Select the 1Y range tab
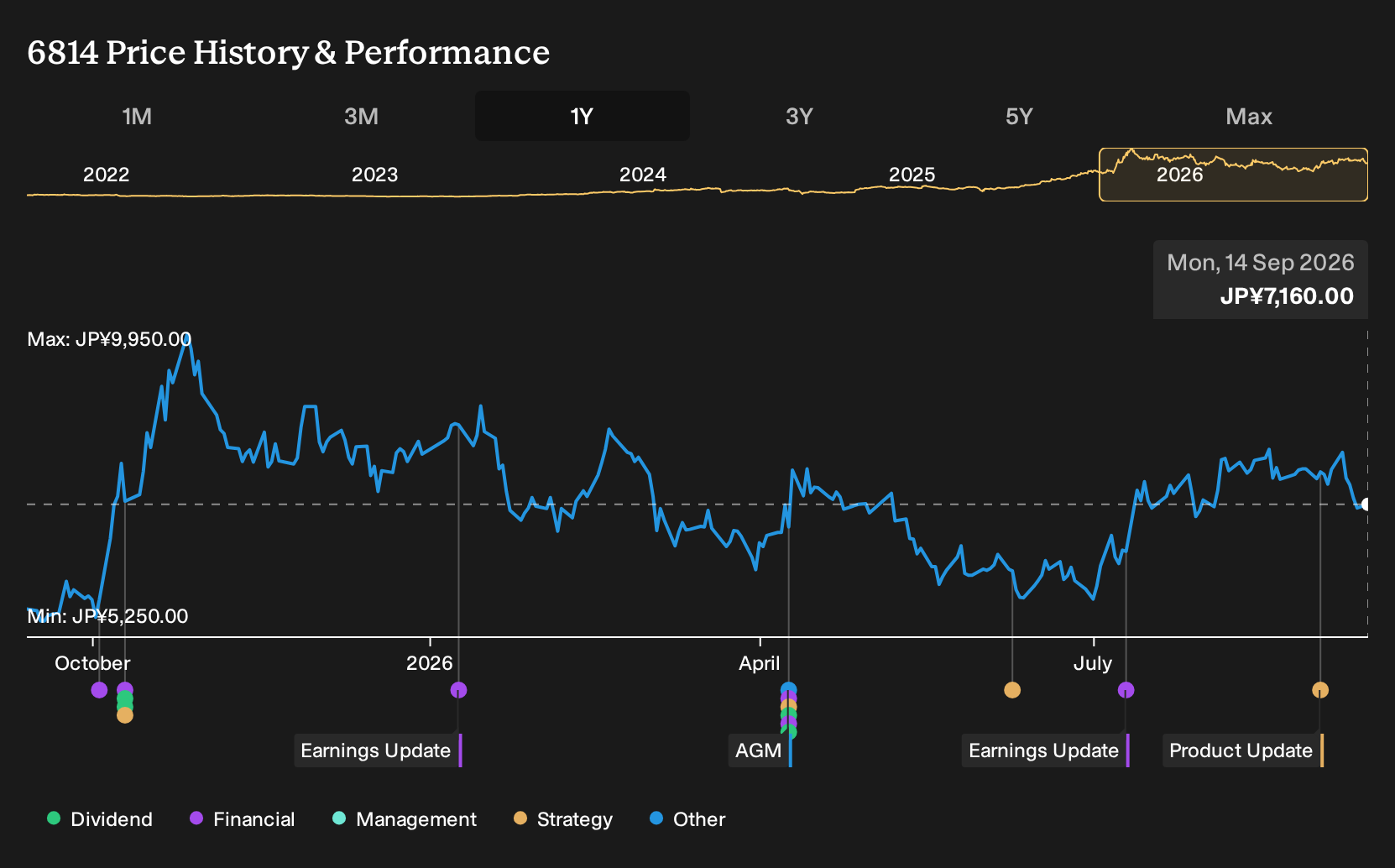1395x868 pixels. (x=582, y=116)
